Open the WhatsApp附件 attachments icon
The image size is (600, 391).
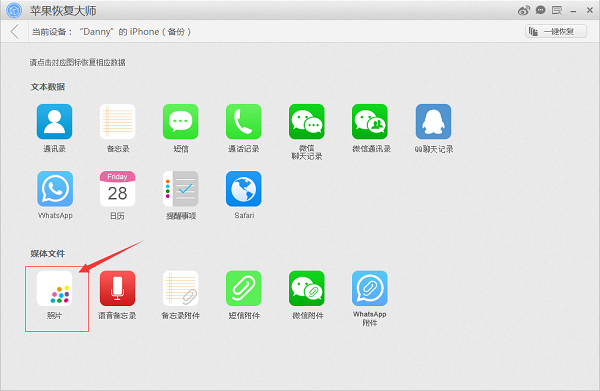pos(370,288)
